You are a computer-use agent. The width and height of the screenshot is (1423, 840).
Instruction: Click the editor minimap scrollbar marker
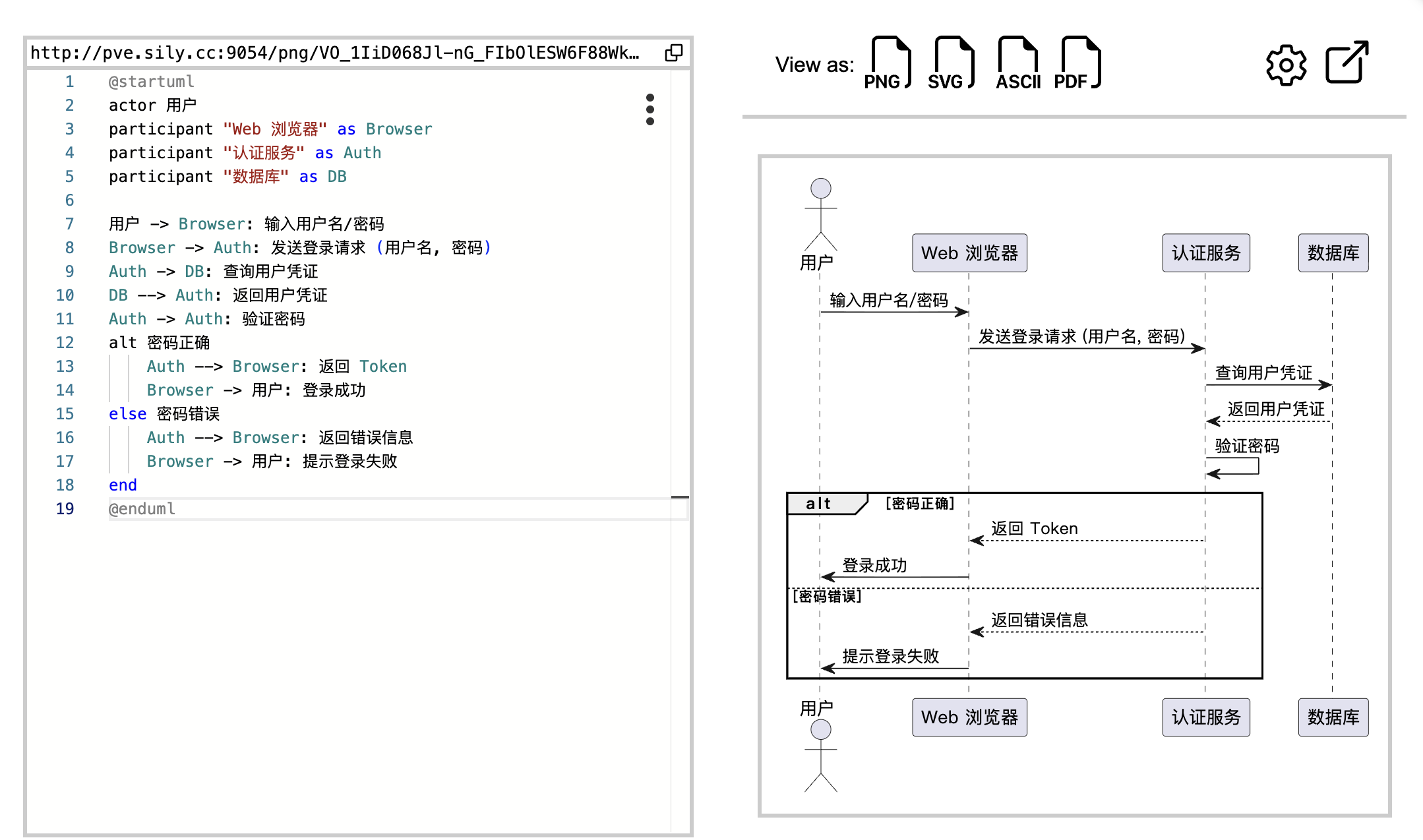[x=680, y=497]
